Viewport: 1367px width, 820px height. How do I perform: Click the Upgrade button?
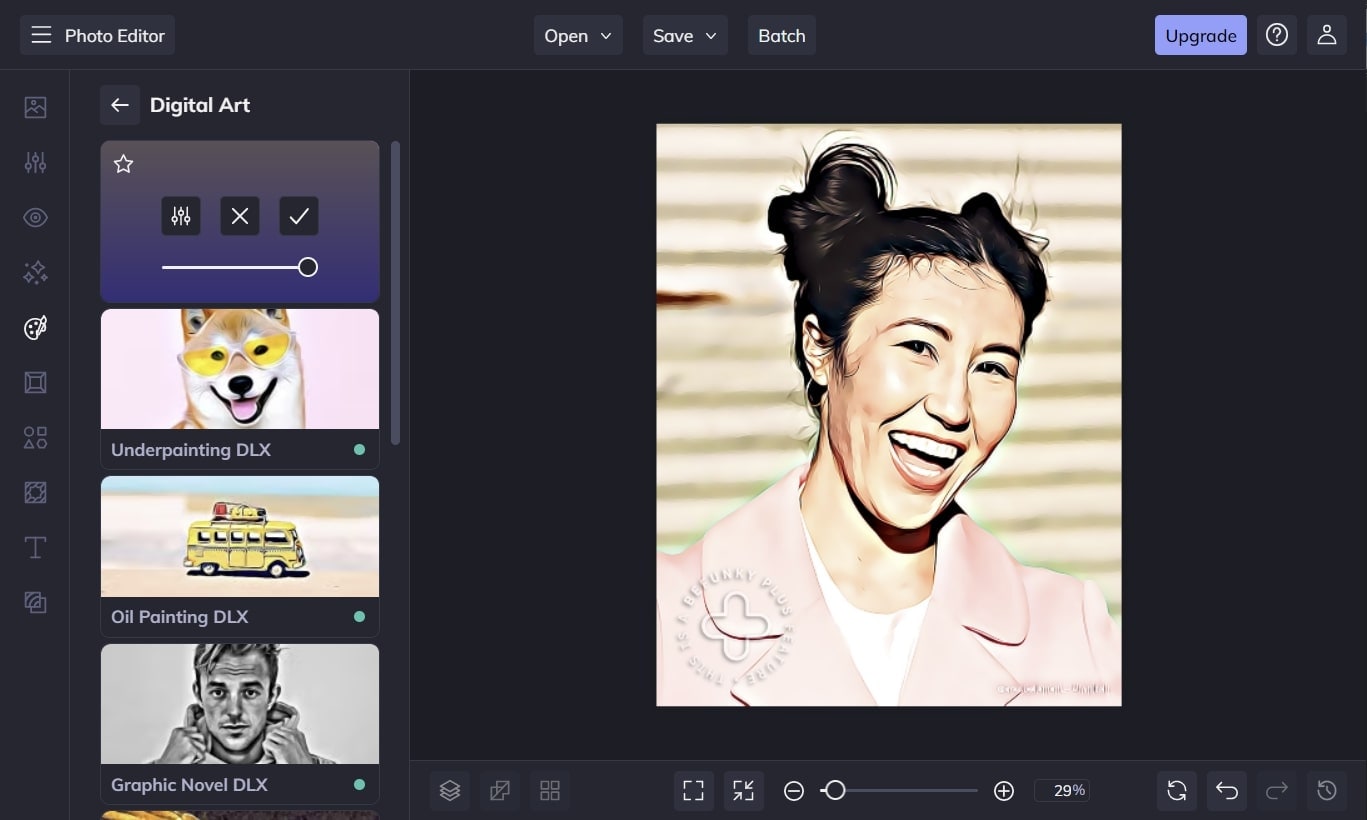1200,35
